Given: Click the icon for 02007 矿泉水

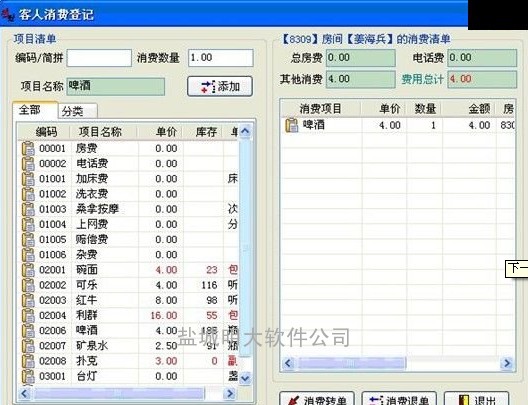Looking at the screenshot, I should (x=28, y=346).
